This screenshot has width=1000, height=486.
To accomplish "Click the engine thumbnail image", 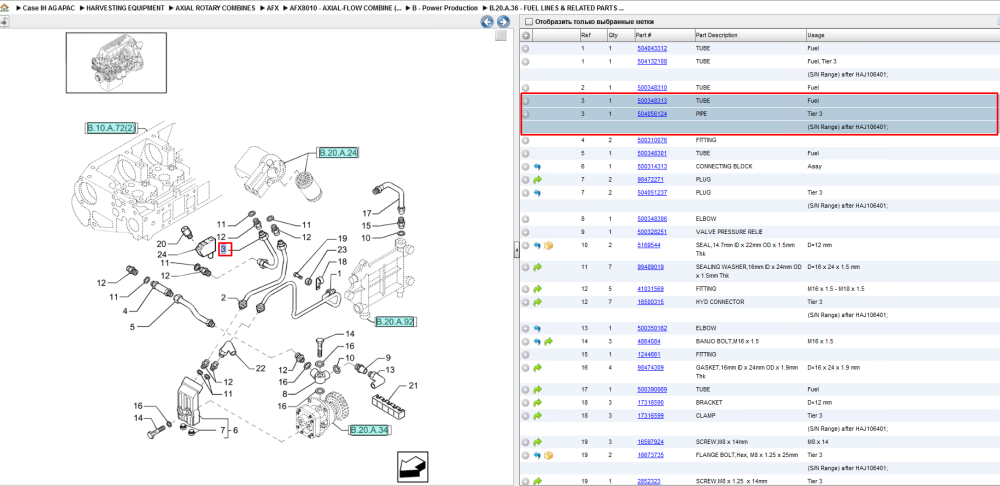I will click(116, 63).
